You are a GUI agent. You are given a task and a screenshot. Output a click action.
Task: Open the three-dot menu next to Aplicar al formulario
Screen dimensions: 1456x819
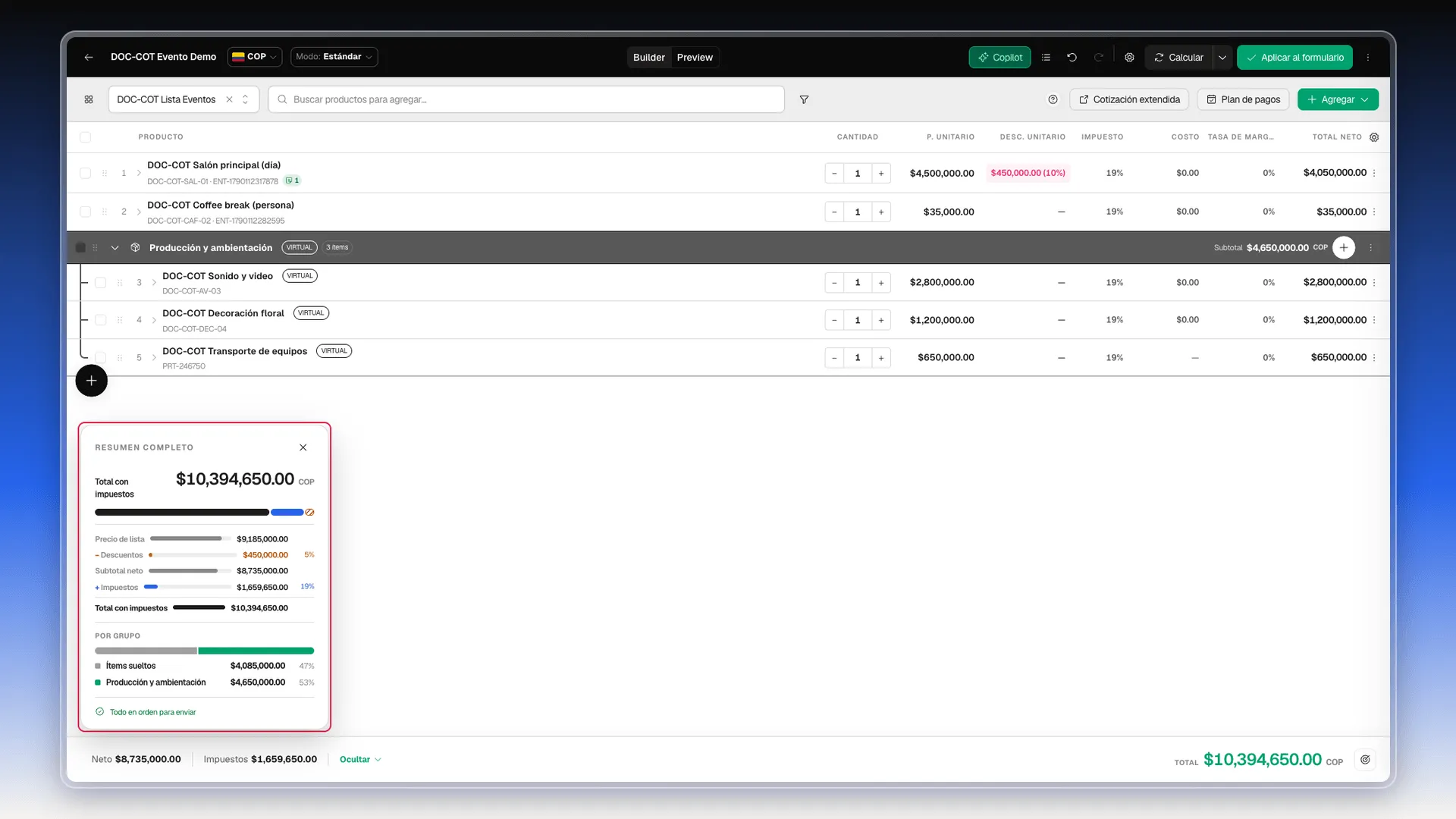(1368, 57)
